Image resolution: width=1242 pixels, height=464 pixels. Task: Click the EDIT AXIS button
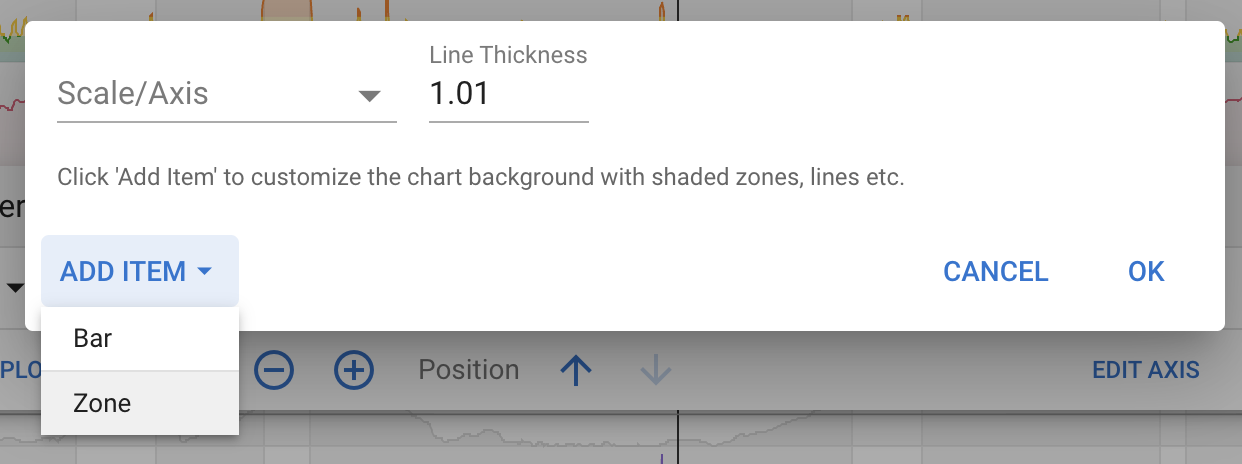(x=1145, y=370)
